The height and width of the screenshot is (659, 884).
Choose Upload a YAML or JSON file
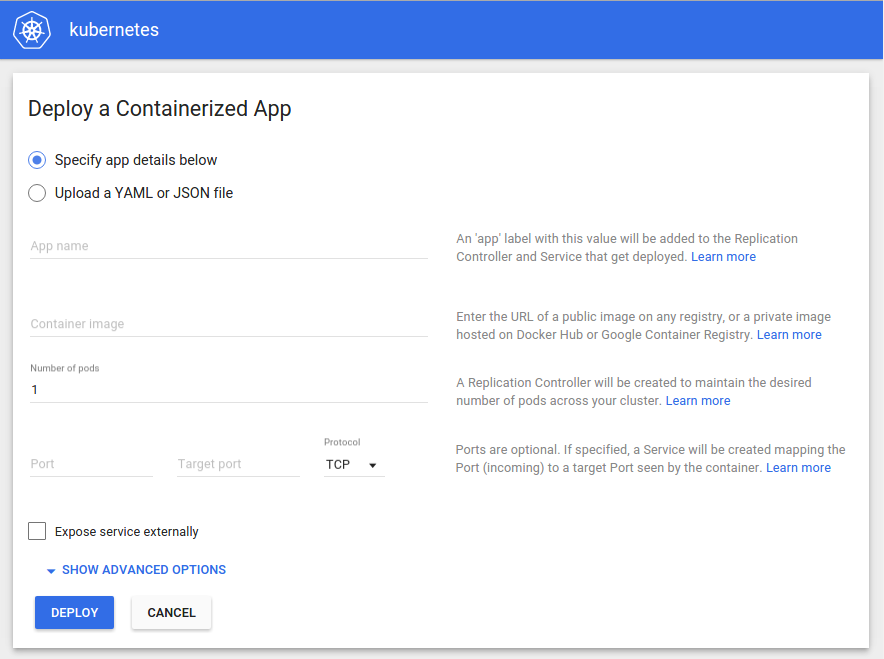coord(37,193)
